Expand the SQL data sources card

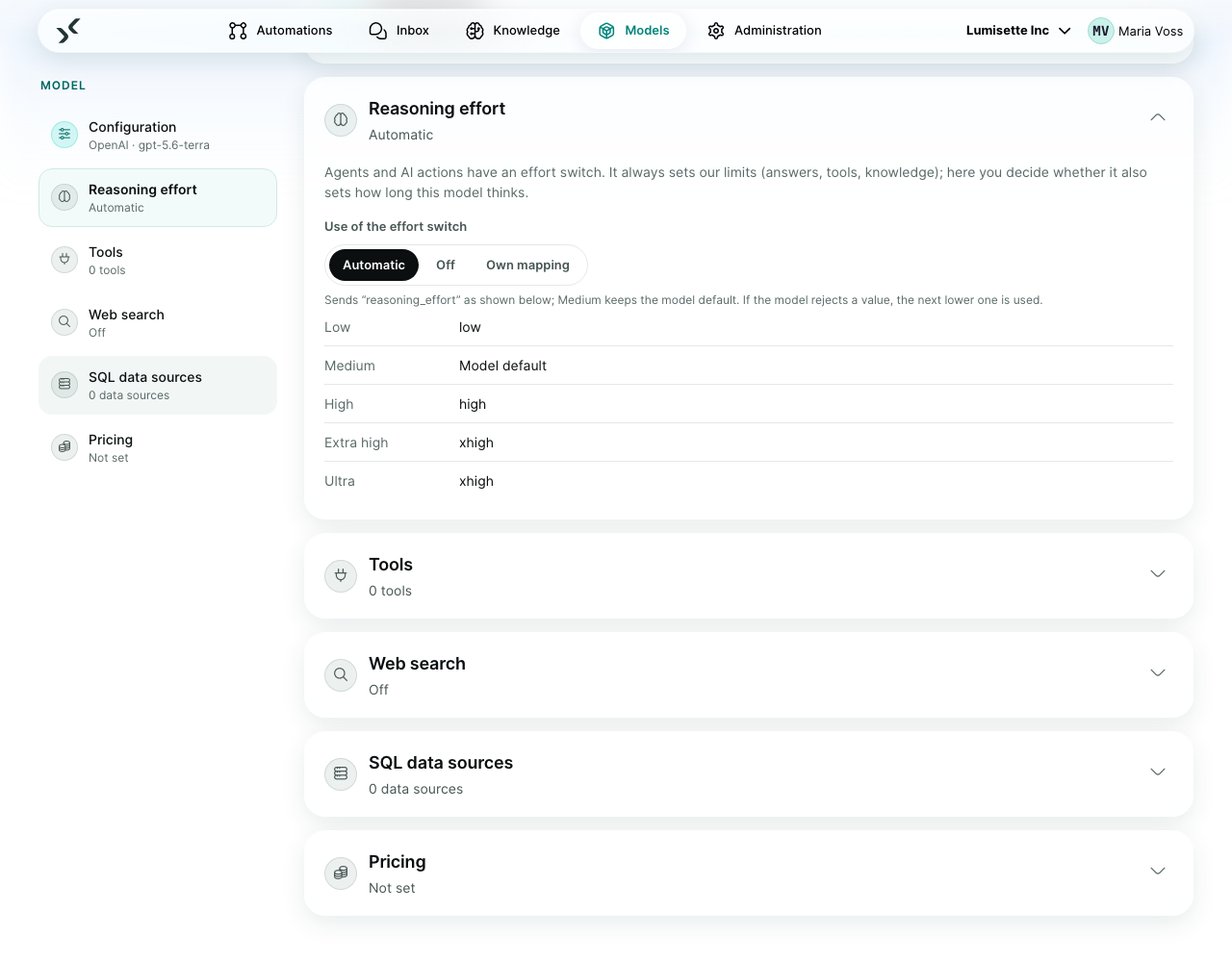(749, 774)
